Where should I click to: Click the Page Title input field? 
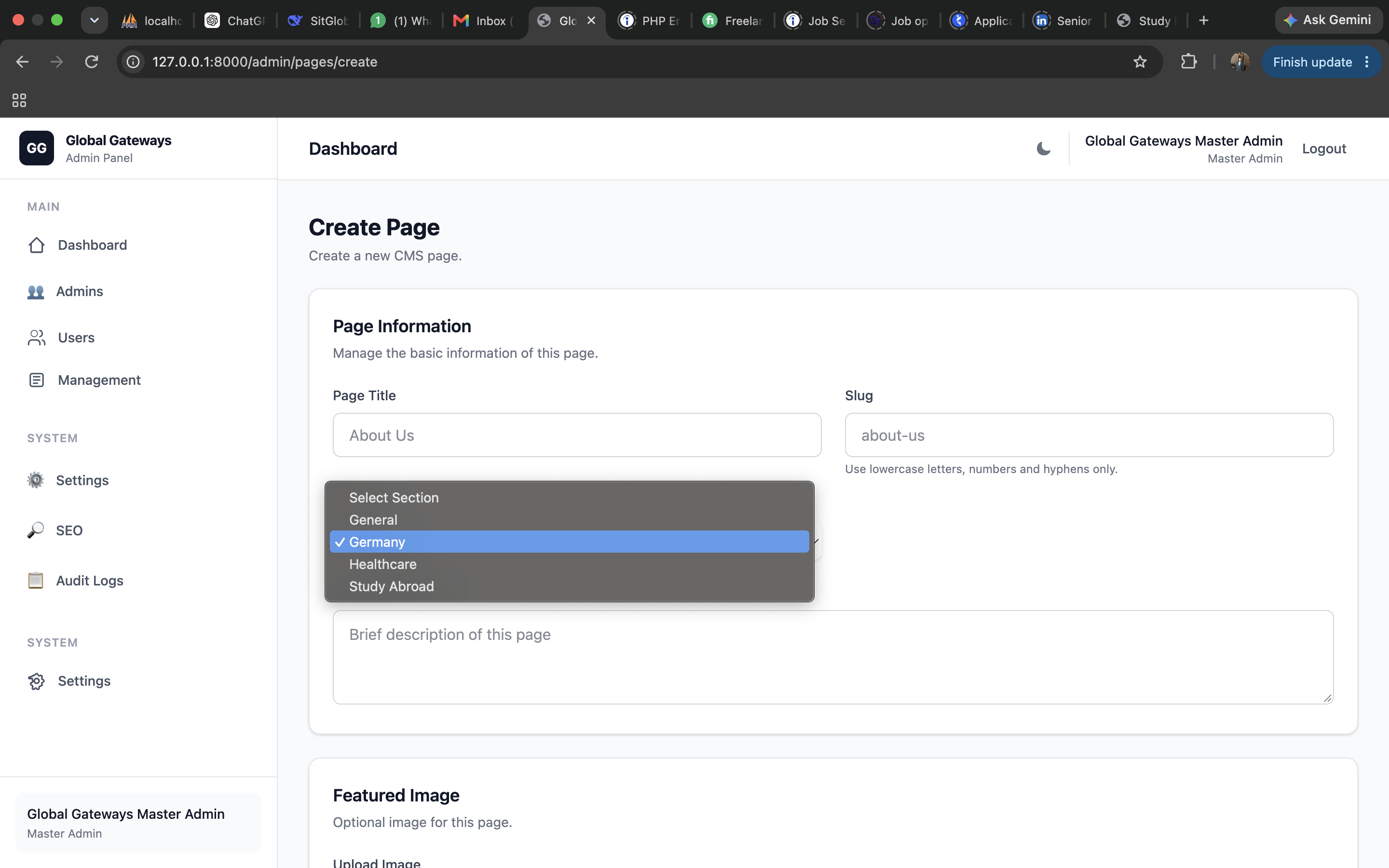coord(577,435)
